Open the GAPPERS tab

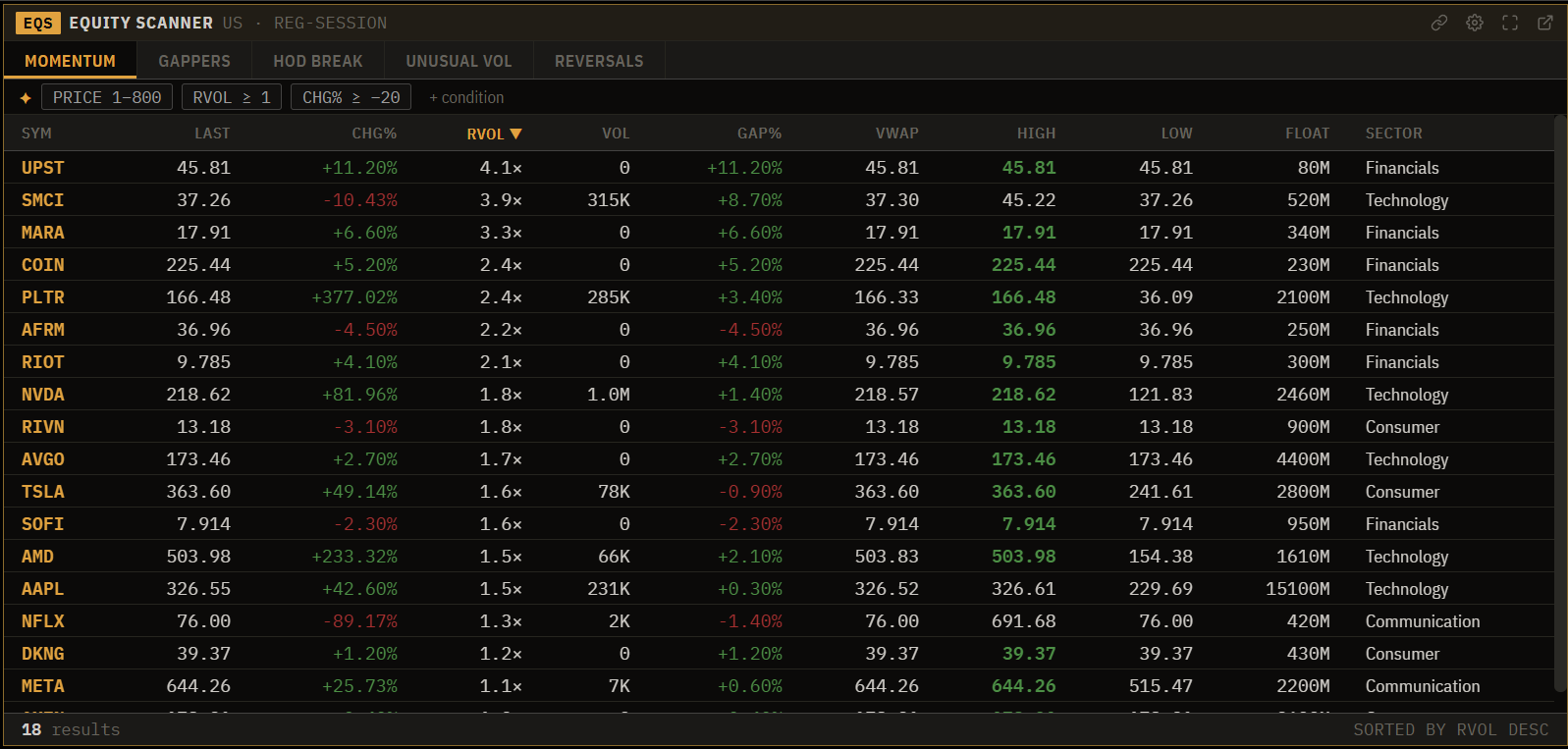pyautogui.click(x=194, y=61)
